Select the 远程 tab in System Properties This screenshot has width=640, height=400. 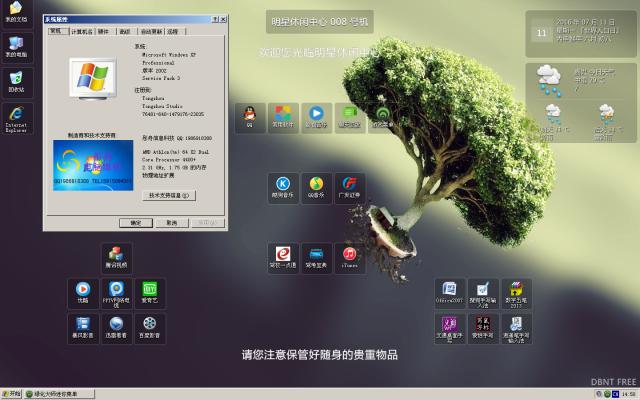(172, 32)
